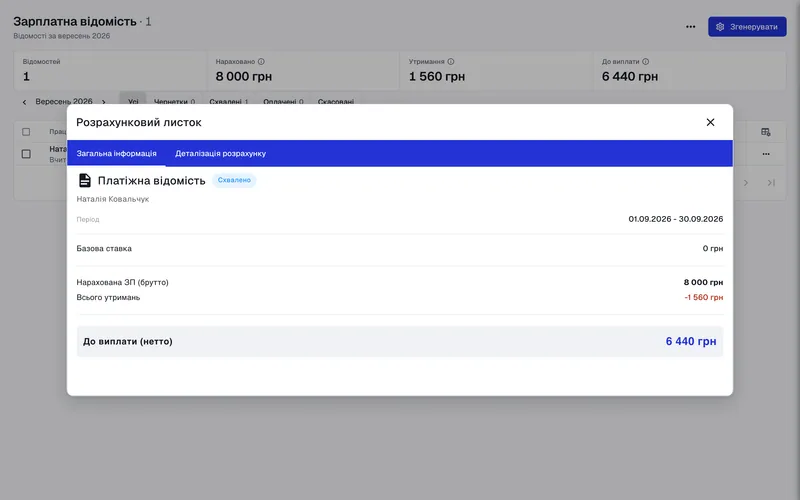Open the three-dot menu beside Згенерувати
Viewport: 800px width, 500px height.
click(690, 27)
